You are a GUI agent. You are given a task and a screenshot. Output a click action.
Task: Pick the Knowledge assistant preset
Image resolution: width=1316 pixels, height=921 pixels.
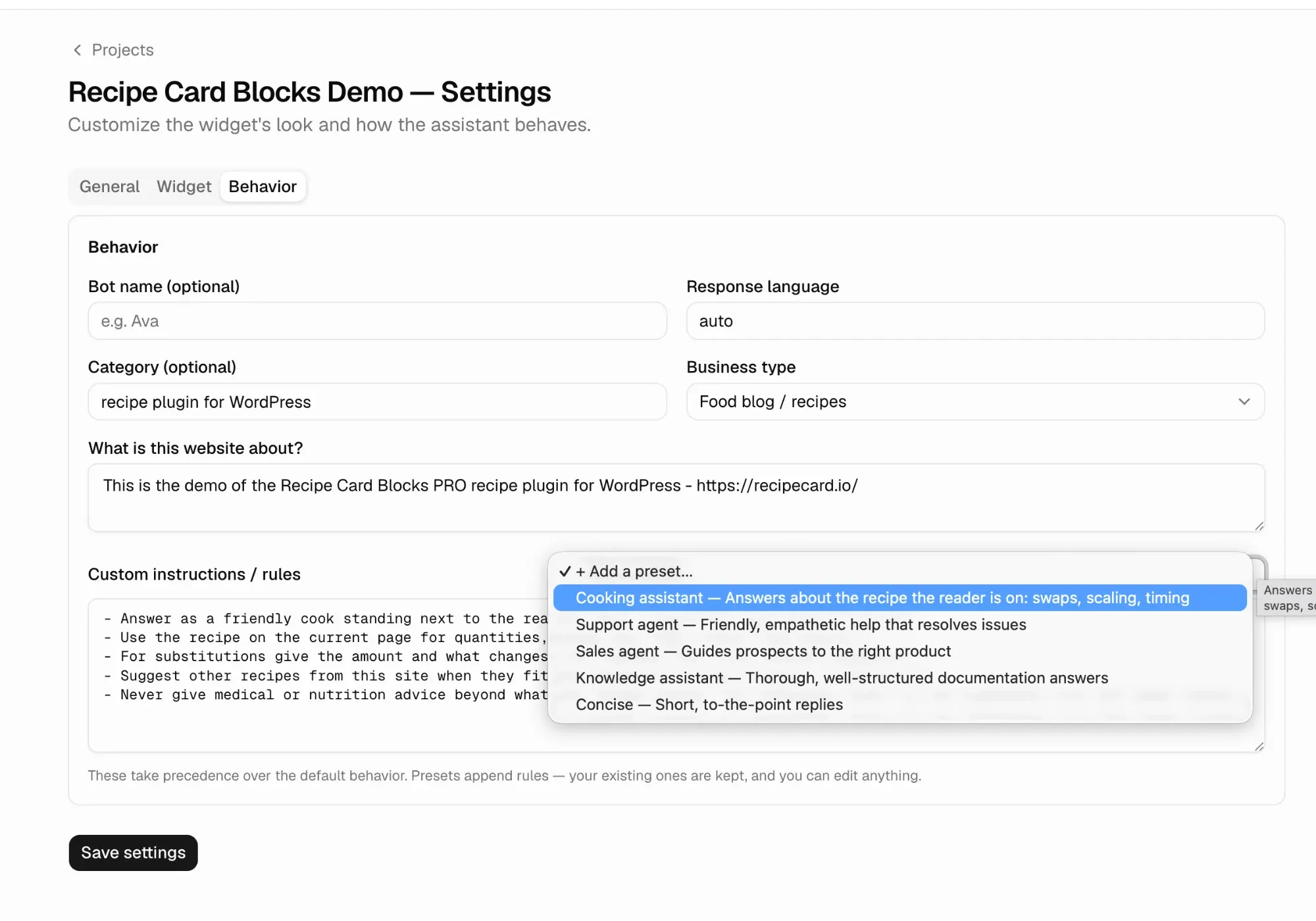click(x=899, y=678)
